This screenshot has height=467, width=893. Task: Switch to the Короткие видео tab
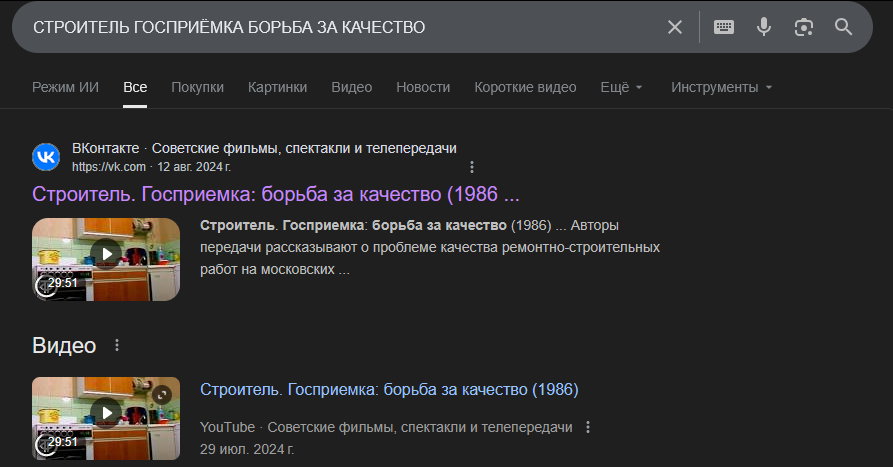pos(525,87)
